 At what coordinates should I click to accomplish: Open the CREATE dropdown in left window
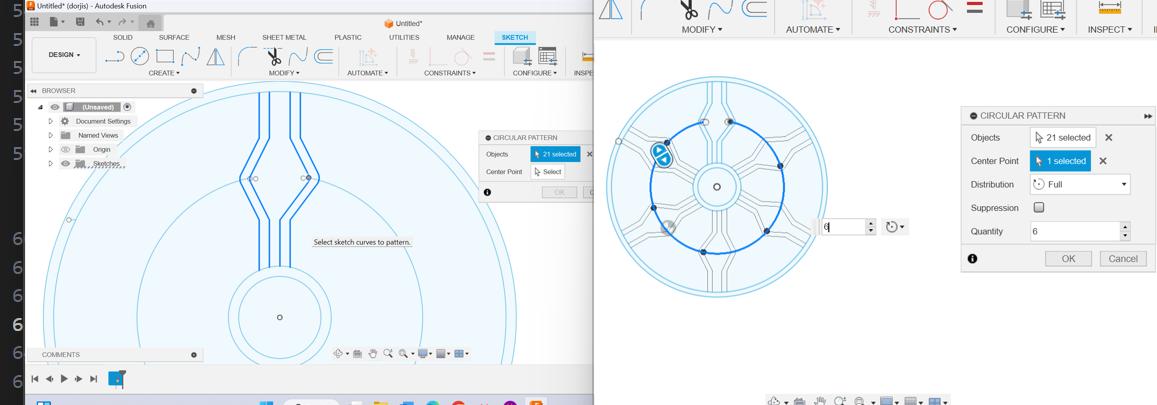tap(164, 73)
